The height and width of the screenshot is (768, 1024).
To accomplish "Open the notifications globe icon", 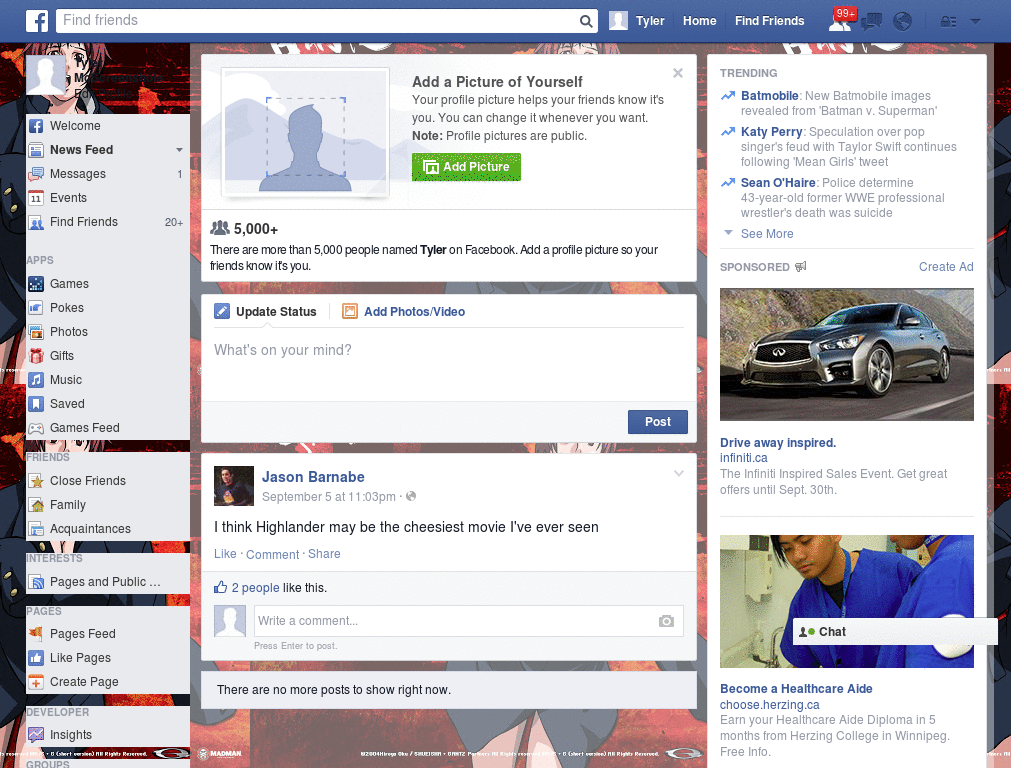I will coord(902,22).
